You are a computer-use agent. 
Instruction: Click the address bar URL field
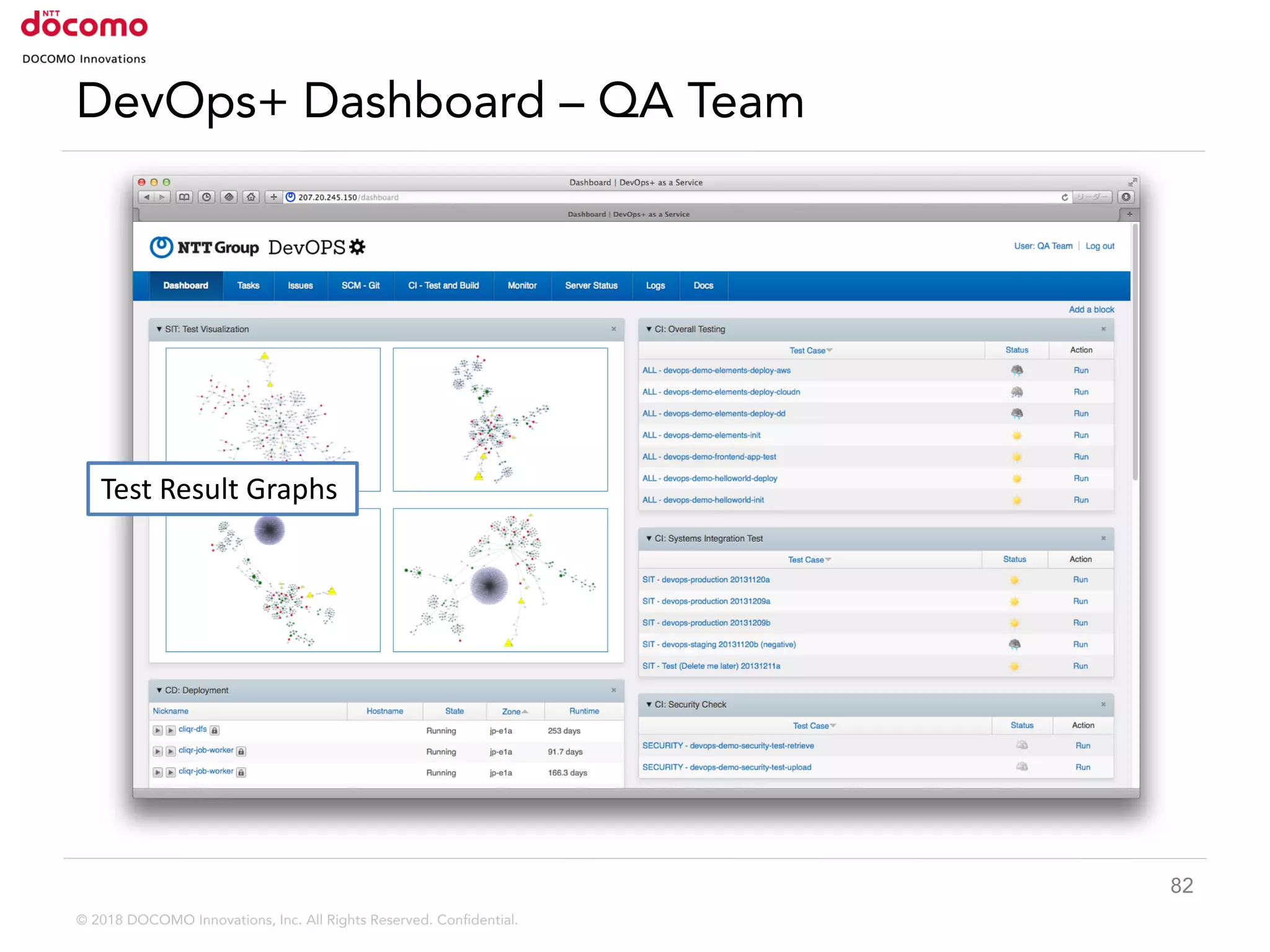[x=676, y=197]
